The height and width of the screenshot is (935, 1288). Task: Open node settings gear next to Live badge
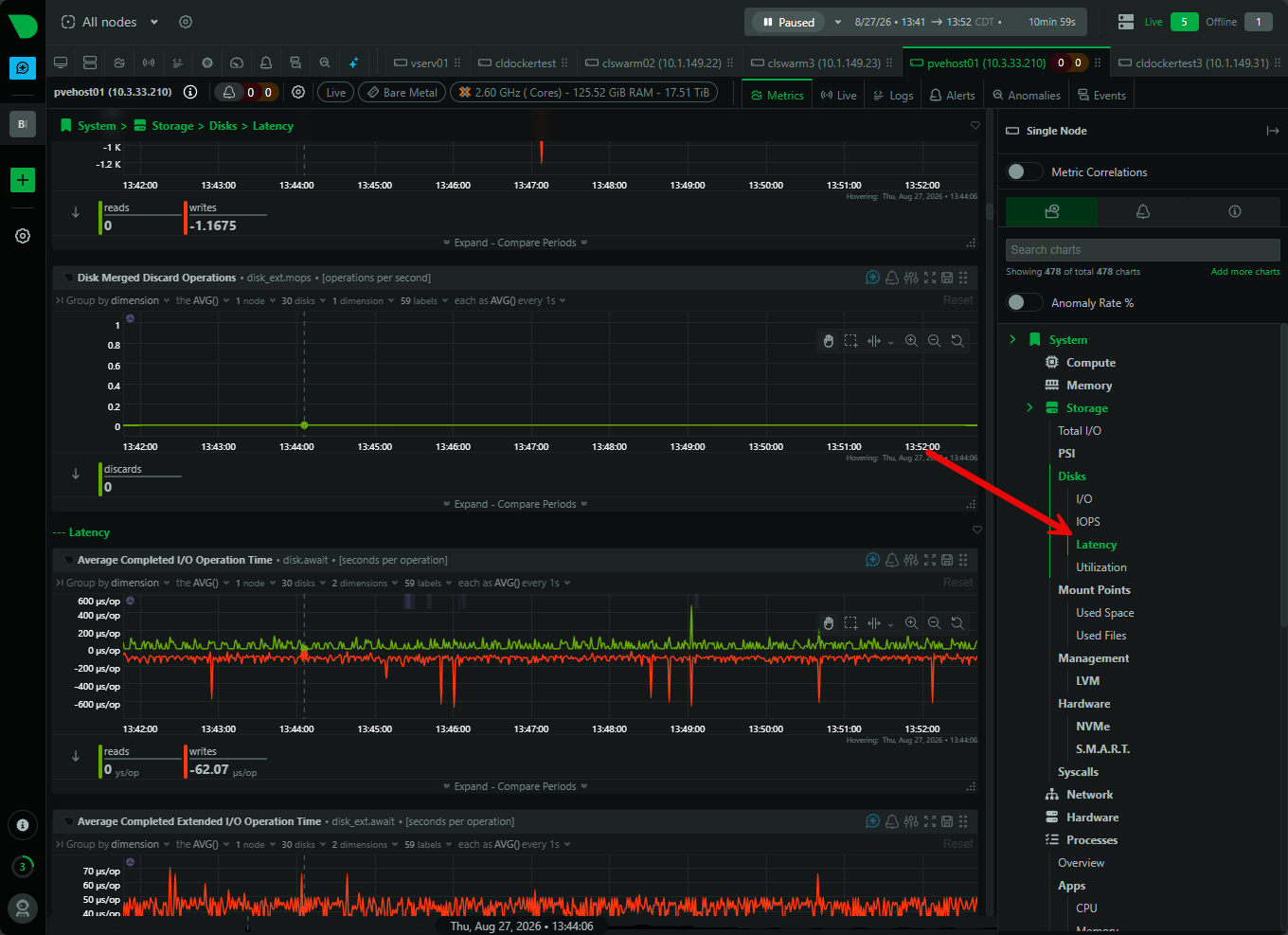coord(298,92)
